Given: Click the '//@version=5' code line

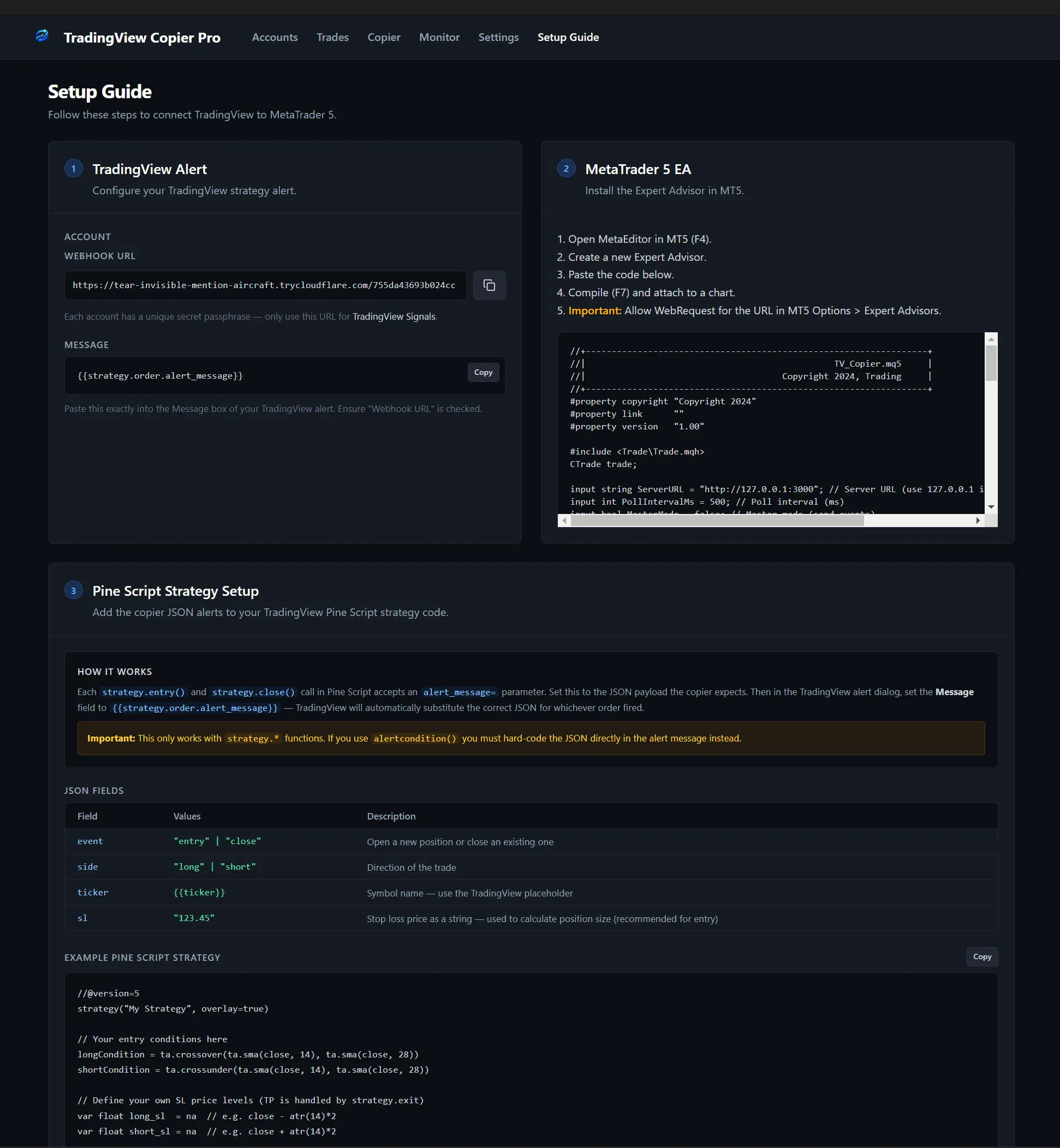Looking at the screenshot, I should [x=109, y=993].
